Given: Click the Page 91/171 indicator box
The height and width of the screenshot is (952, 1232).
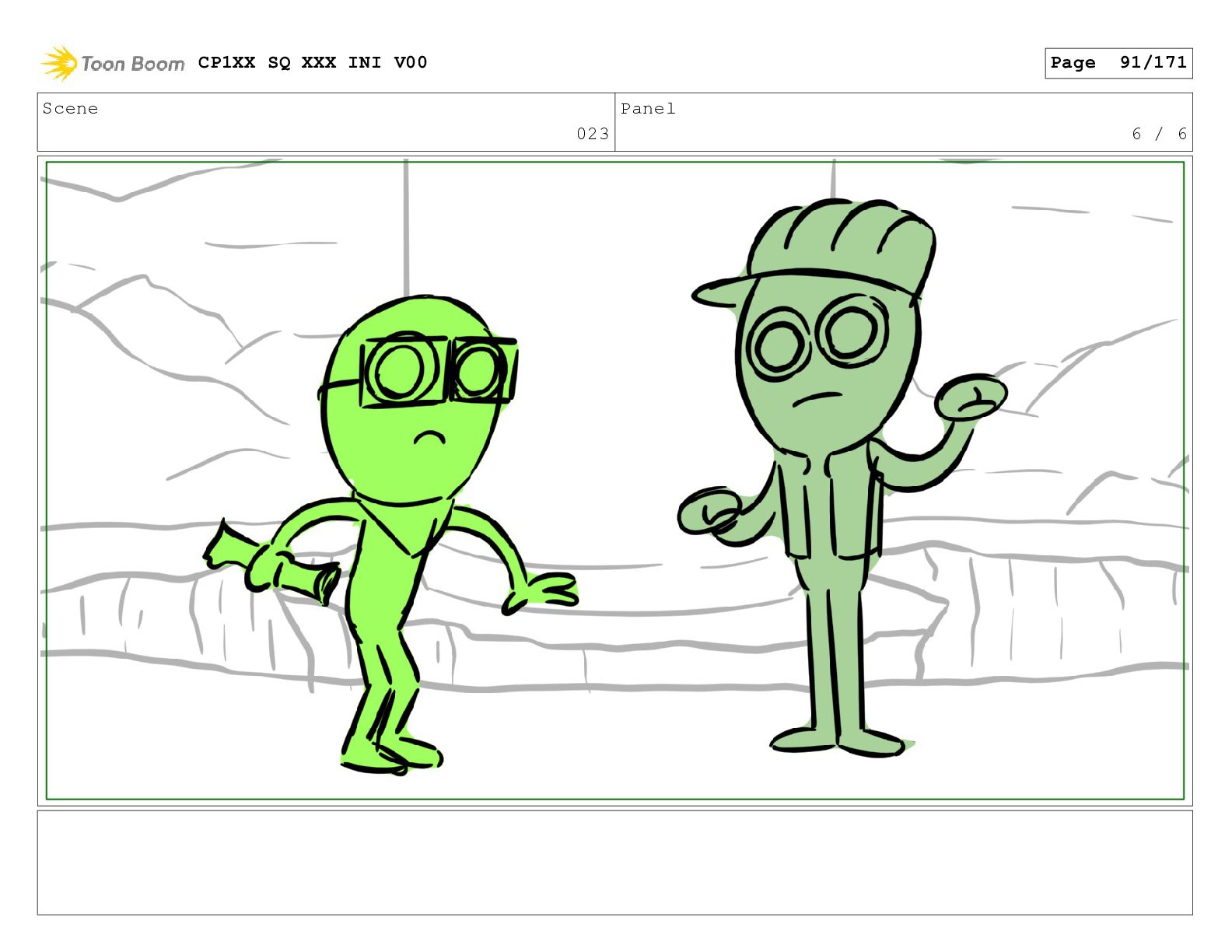Looking at the screenshot, I should tap(1118, 63).
